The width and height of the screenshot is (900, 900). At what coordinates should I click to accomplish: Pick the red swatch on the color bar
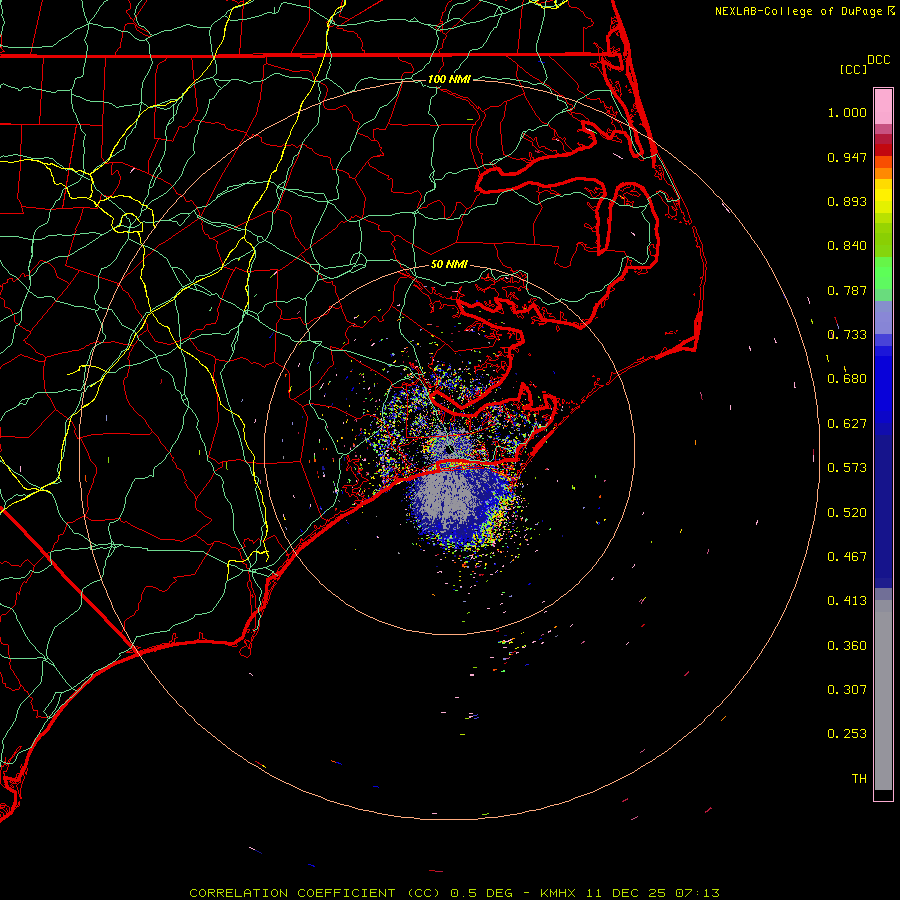[x=883, y=150]
